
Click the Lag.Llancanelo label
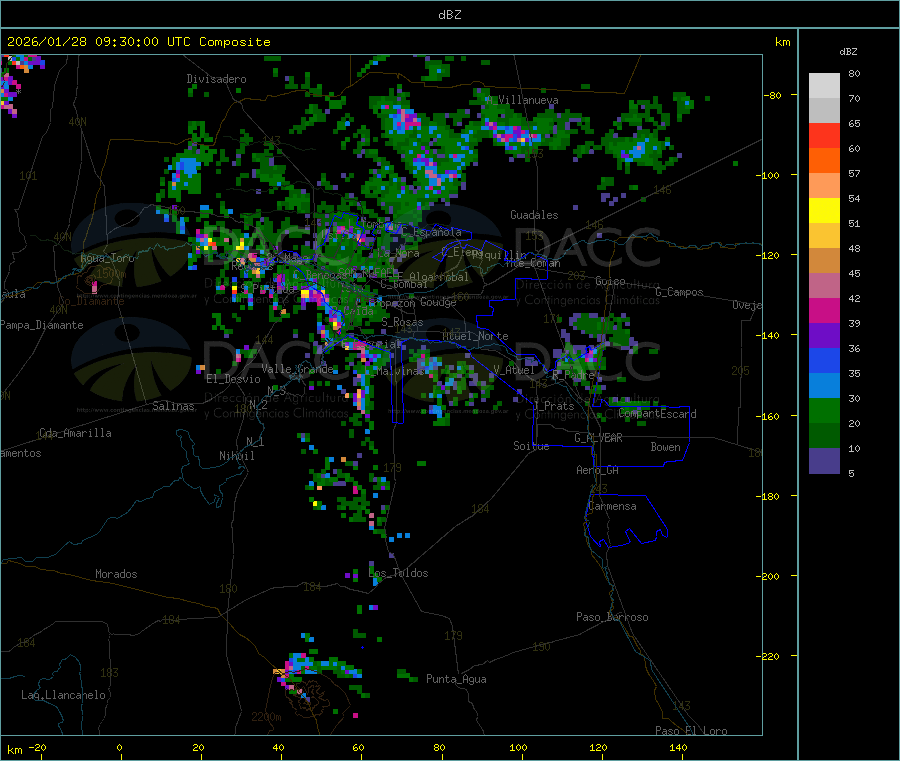(63, 695)
